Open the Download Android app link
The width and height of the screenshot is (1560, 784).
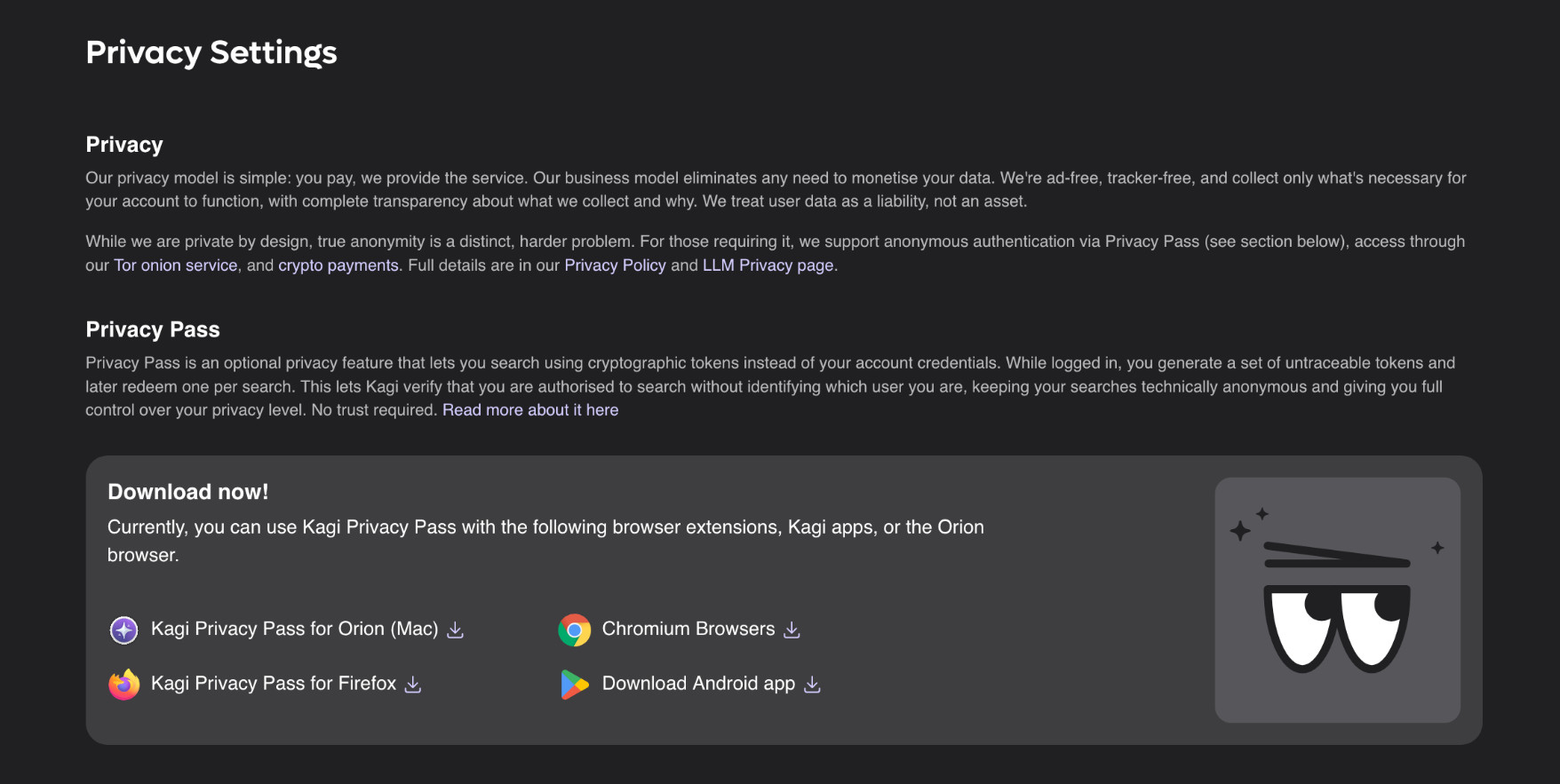point(698,683)
